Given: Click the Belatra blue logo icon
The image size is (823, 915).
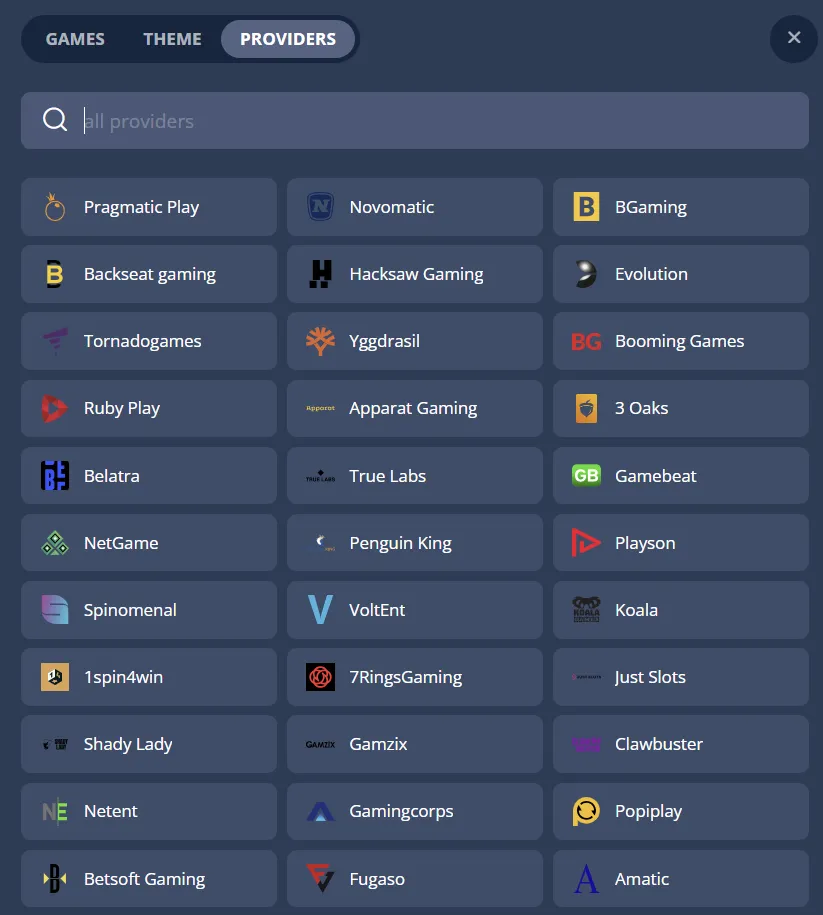Looking at the screenshot, I should (x=55, y=476).
